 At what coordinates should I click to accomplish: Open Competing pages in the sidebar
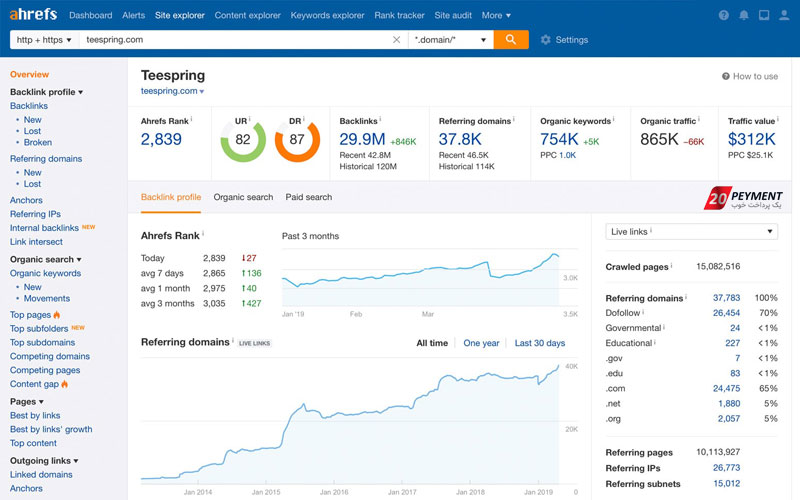pyautogui.click(x=45, y=370)
